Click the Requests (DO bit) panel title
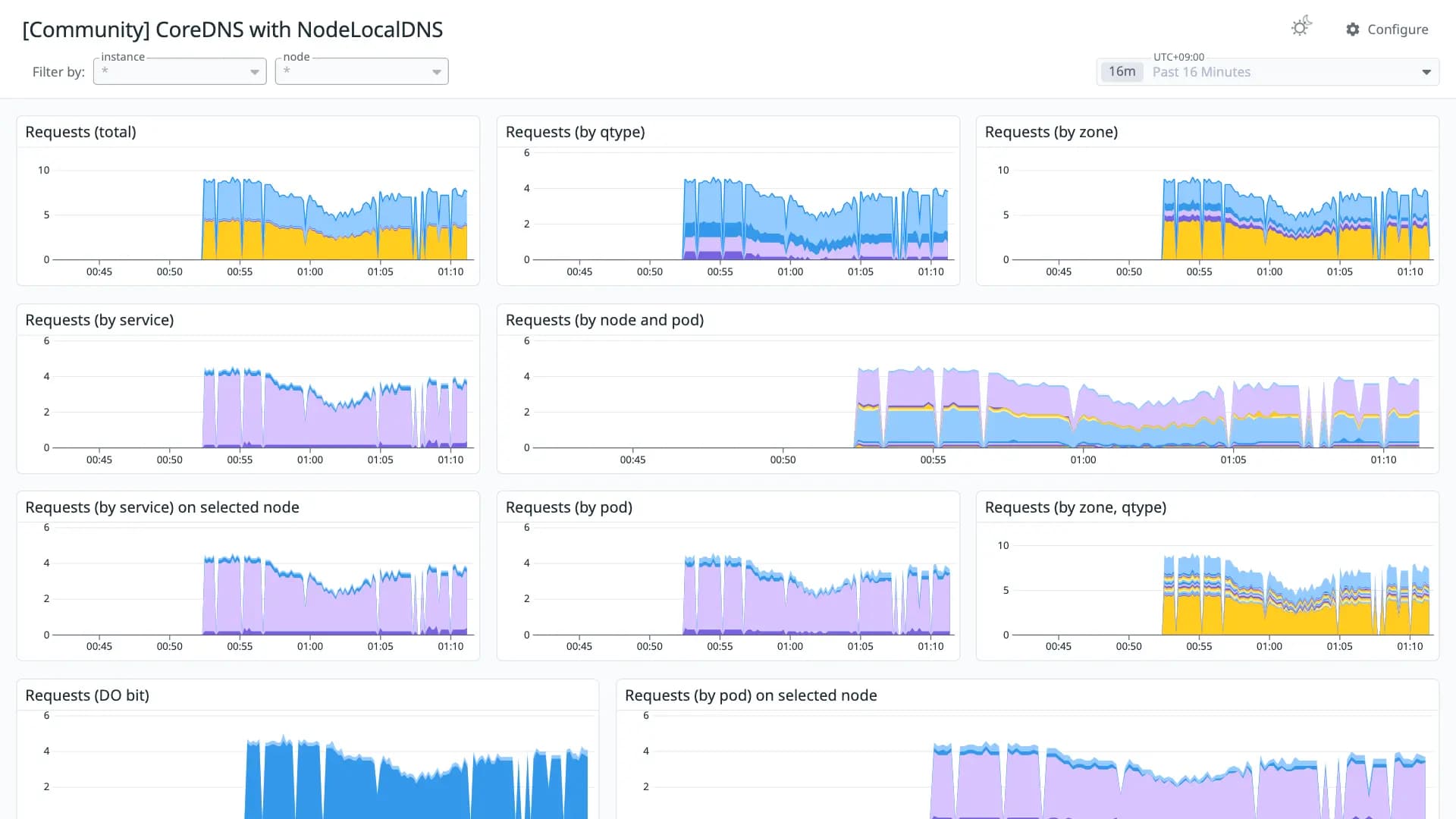The width and height of the screenshot is (1456, 819). click(x=87, y=695)
